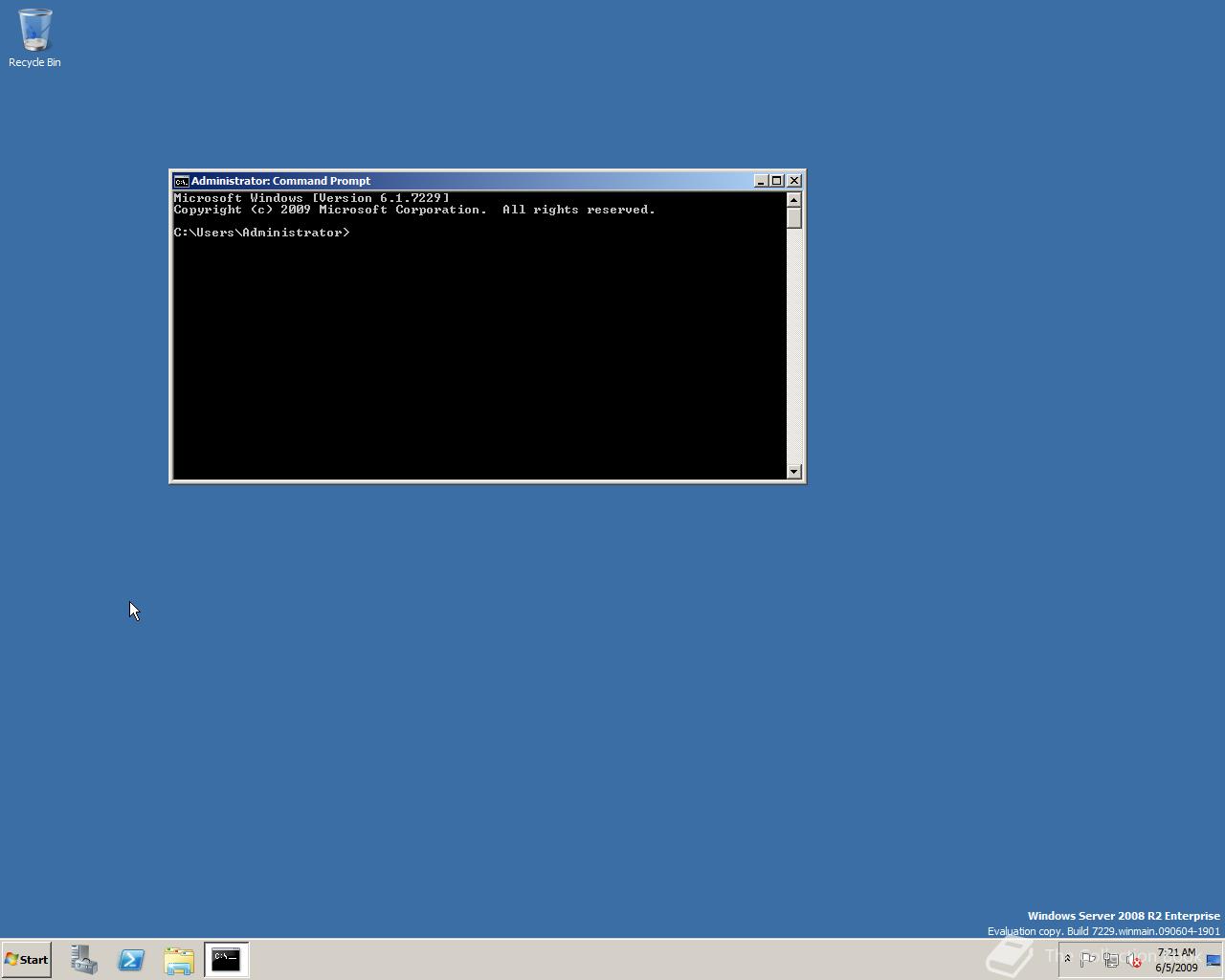The height and width of the screenshot is (980, 1225).
Task: Open Windows Explorer from the taskbar
Action: [x=179, y=959]
